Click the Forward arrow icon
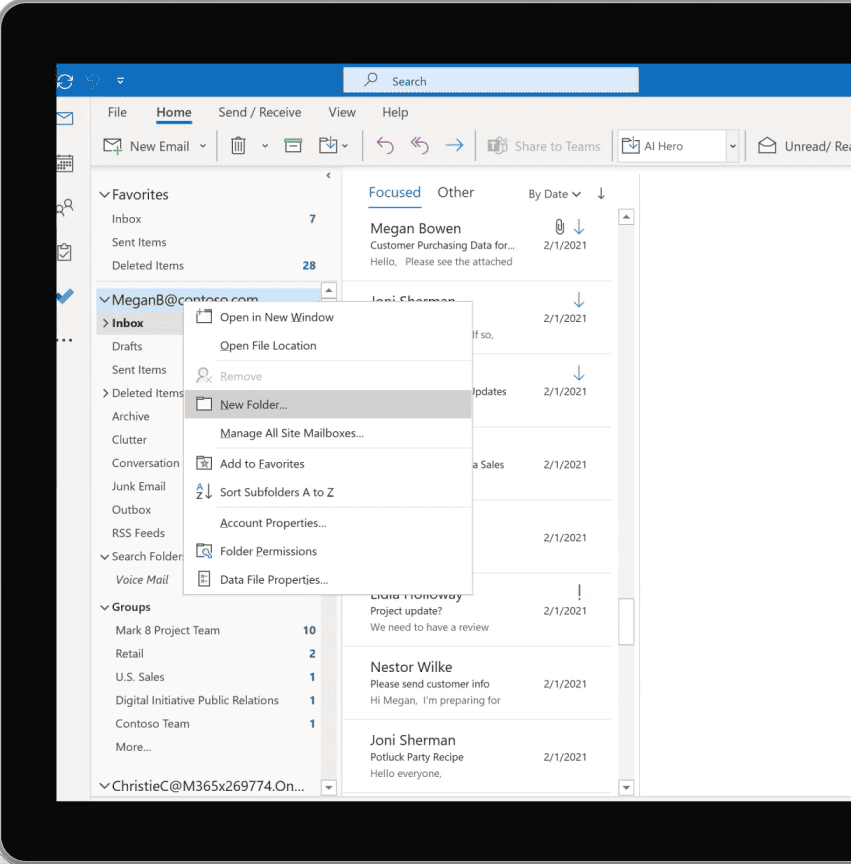Screen dimensions: 851x864 coord(454,145)
